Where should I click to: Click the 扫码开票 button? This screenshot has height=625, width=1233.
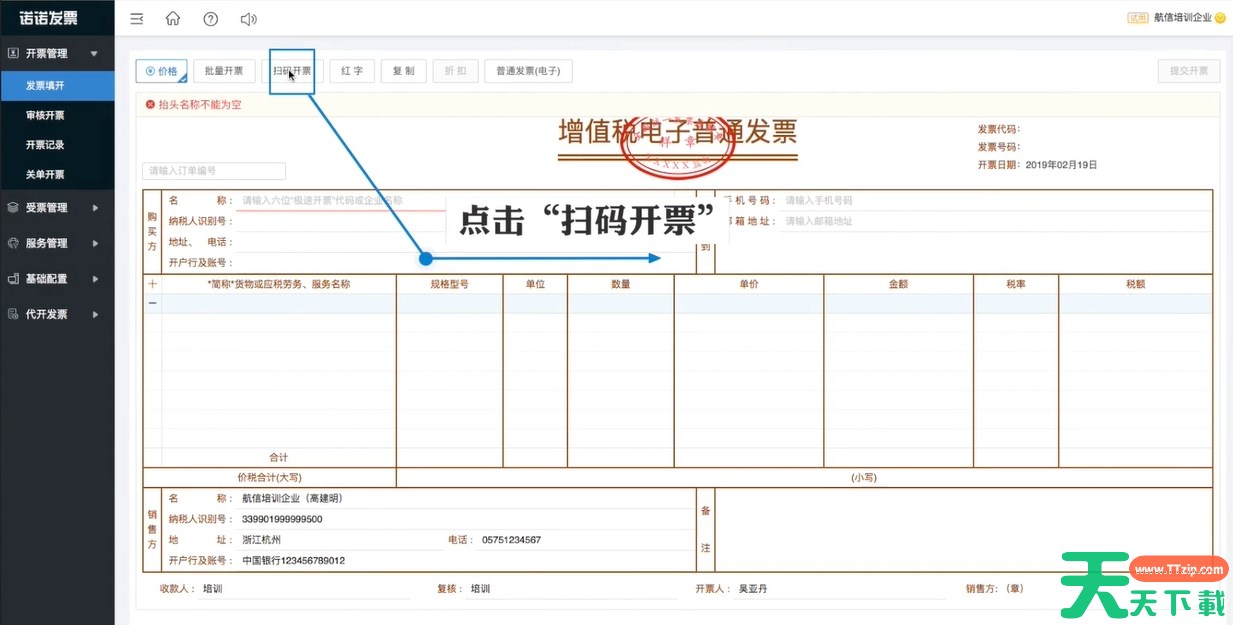pyautogui.click(x=292, y=71)
